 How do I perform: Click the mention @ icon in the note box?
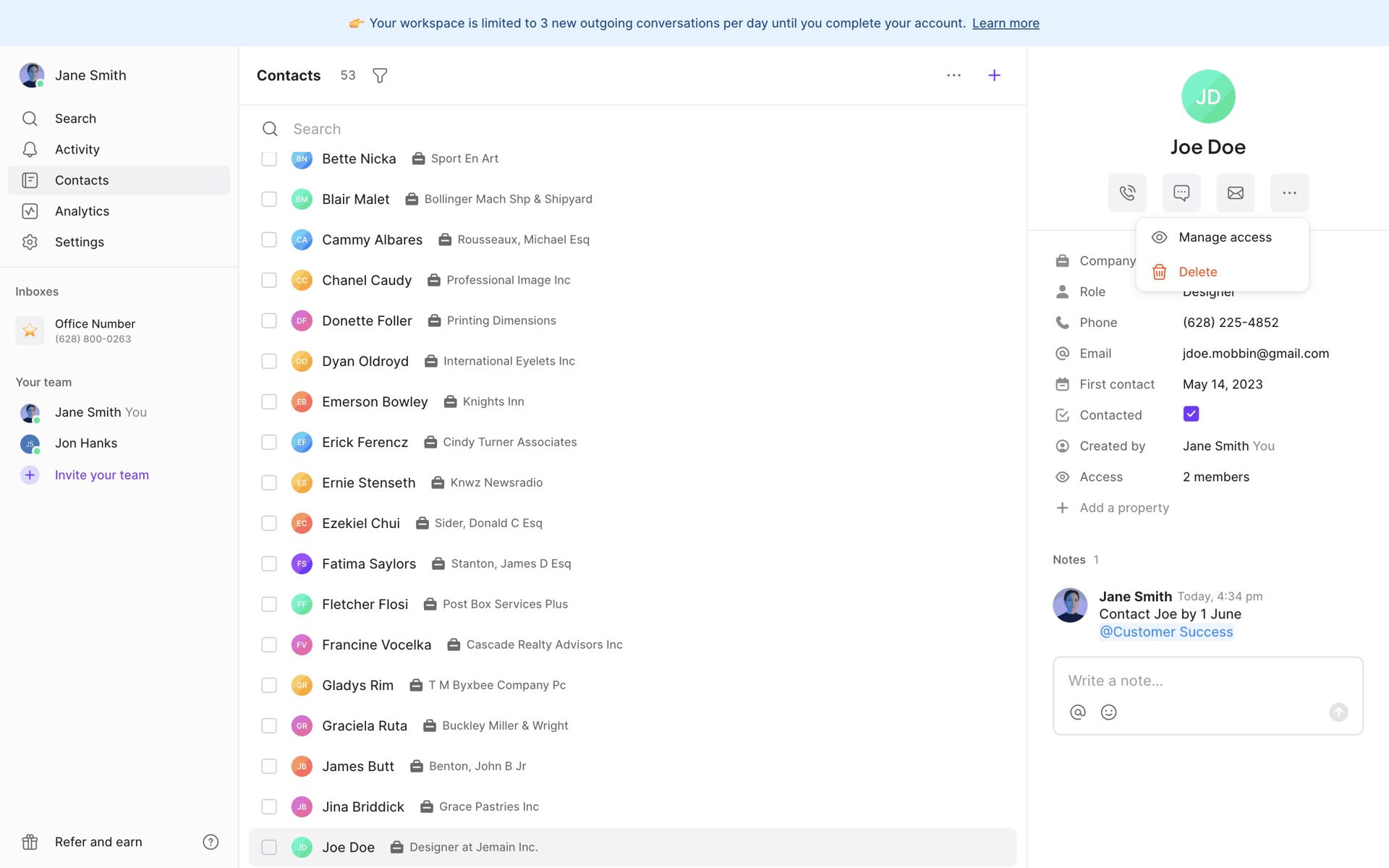tap(1078, 712)
